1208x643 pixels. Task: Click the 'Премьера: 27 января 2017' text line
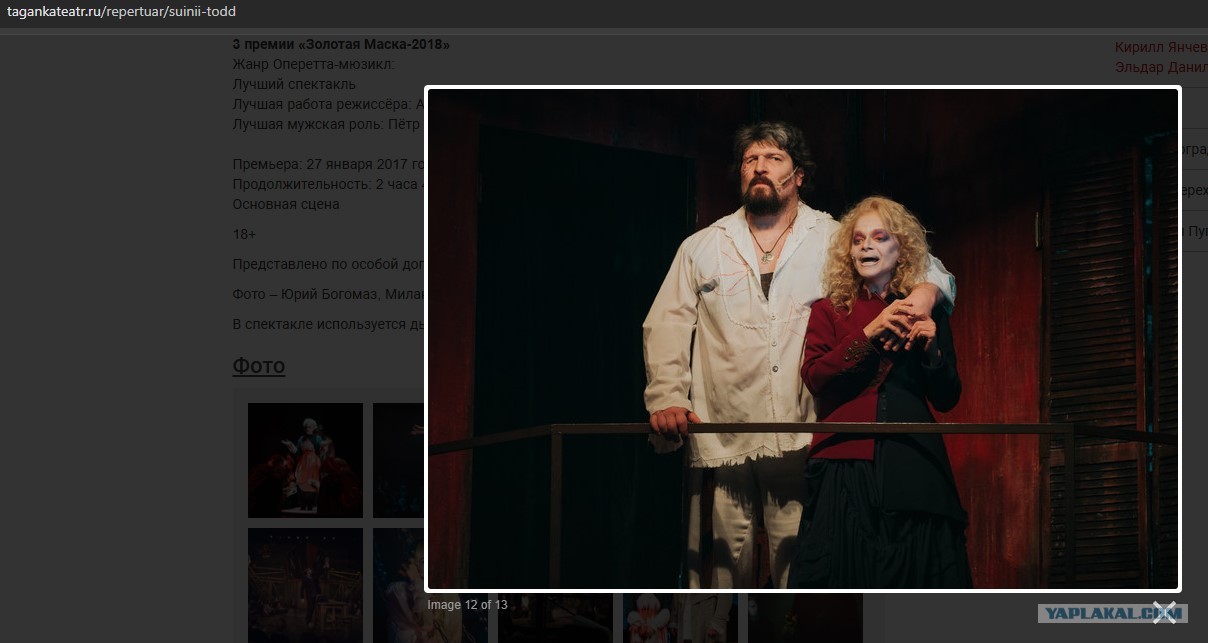pos(329,164)
